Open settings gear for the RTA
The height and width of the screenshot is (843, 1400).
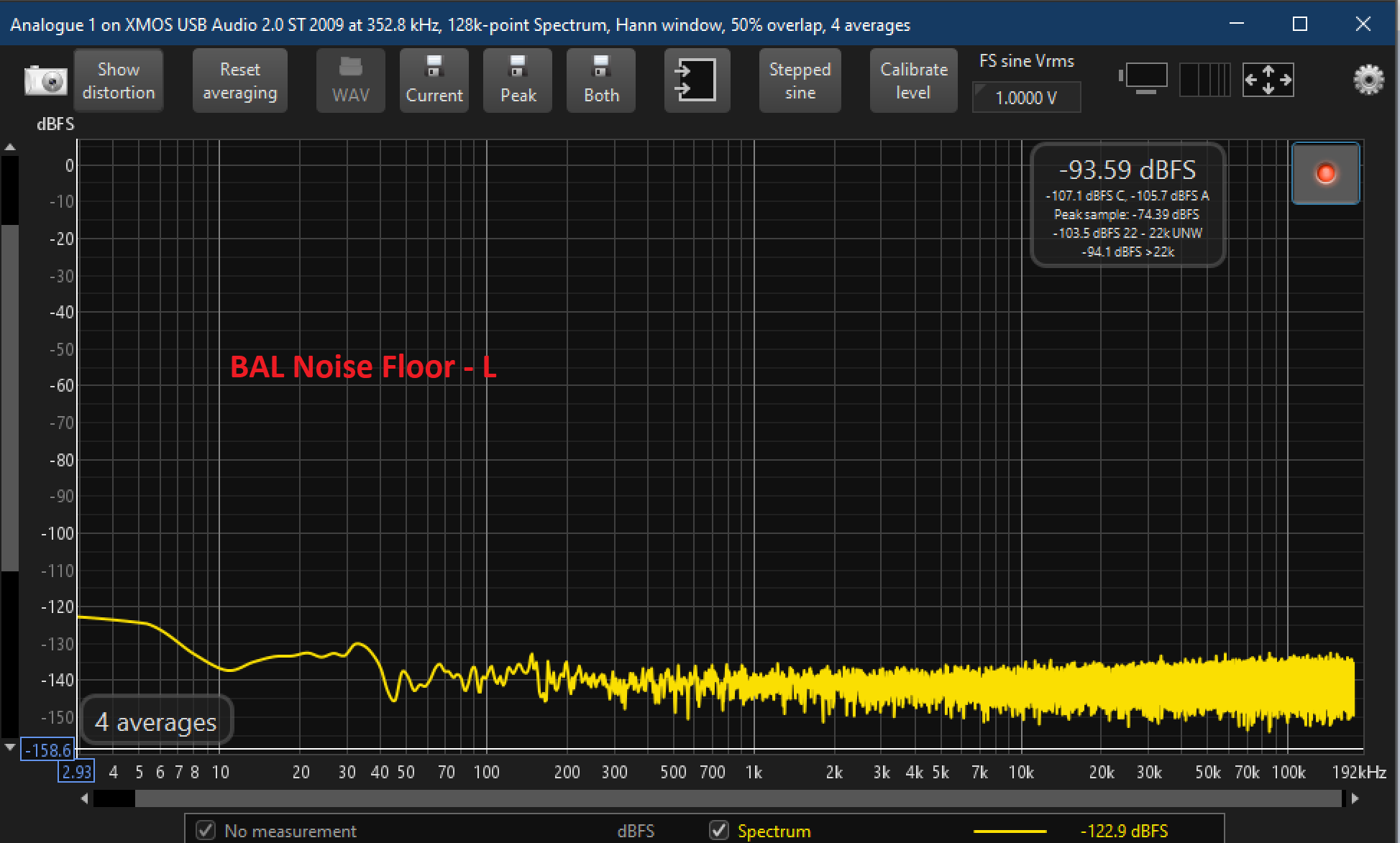[x=1368, y=79]
